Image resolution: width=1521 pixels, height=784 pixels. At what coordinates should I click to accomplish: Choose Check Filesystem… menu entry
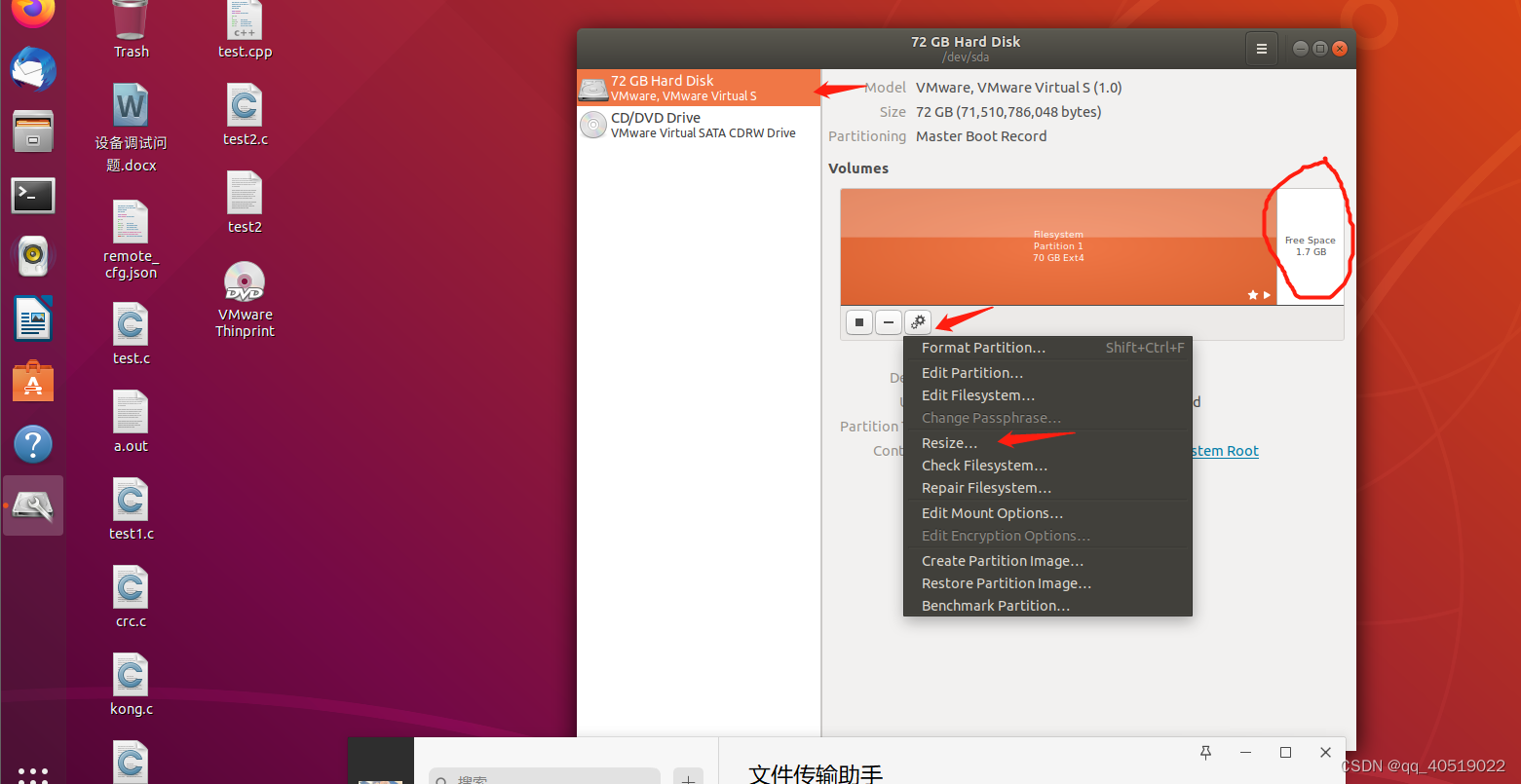(1047, 466)
